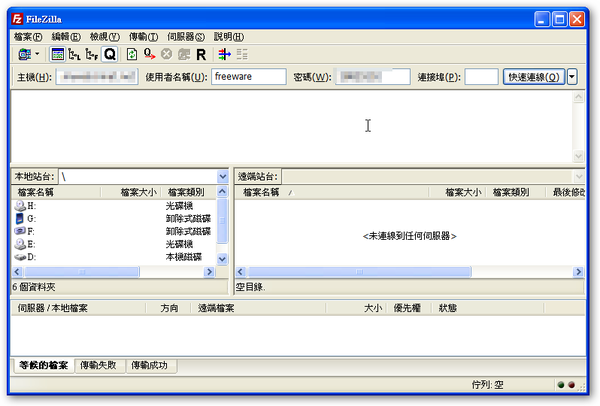The width and height of the screenshot is (600, 406).
Task: Click the remote list scroll right arrow
Action: point(578,272)
